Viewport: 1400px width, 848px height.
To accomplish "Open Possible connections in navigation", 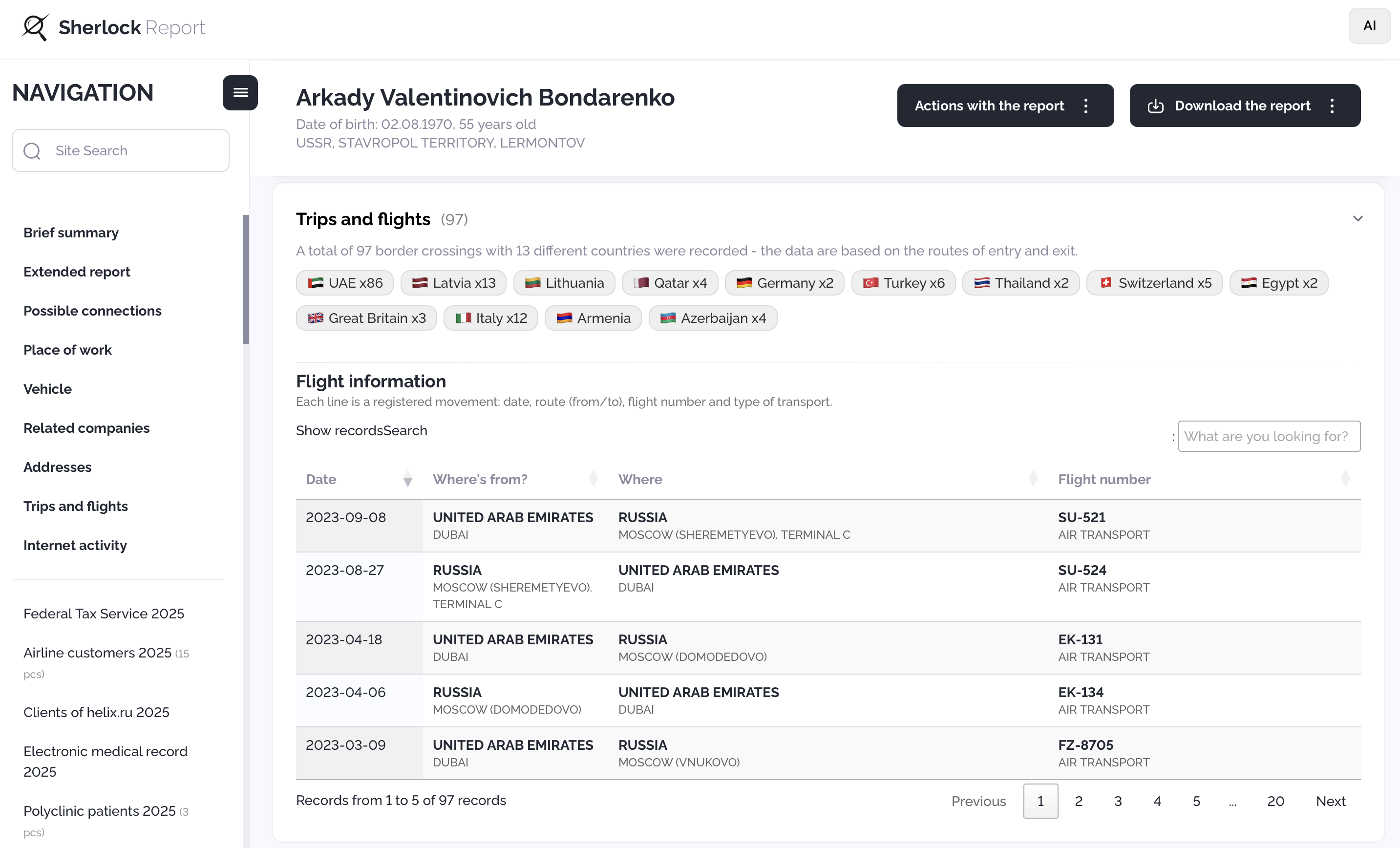I will click(92, 311).
